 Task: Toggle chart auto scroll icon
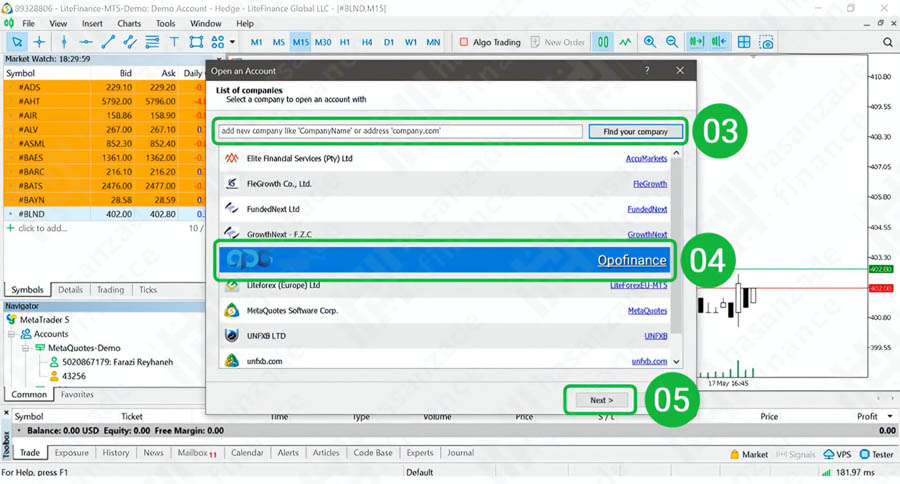point(696,42)
